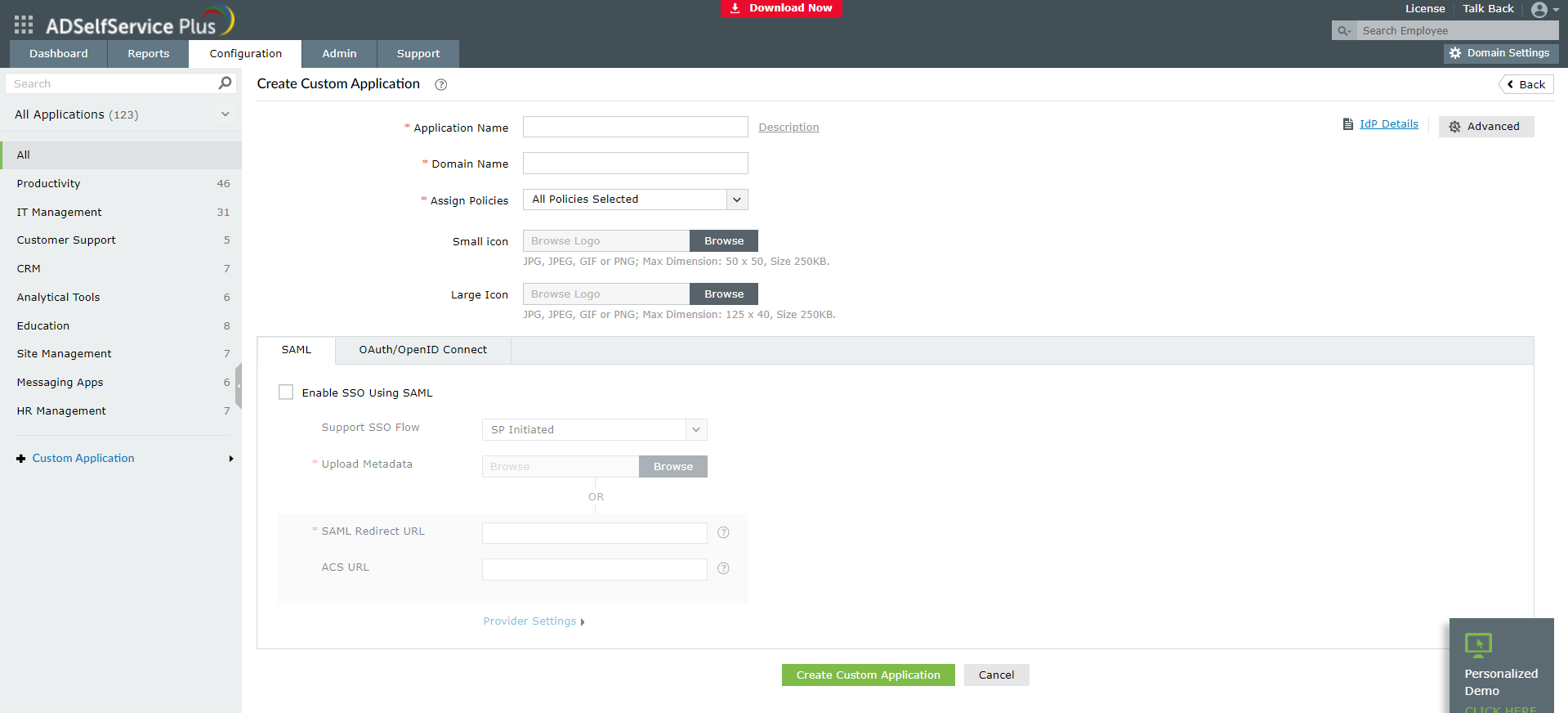Click the Search Employee field
The height and width of the screenshot is (713, 1568).
coord(1458,31)
